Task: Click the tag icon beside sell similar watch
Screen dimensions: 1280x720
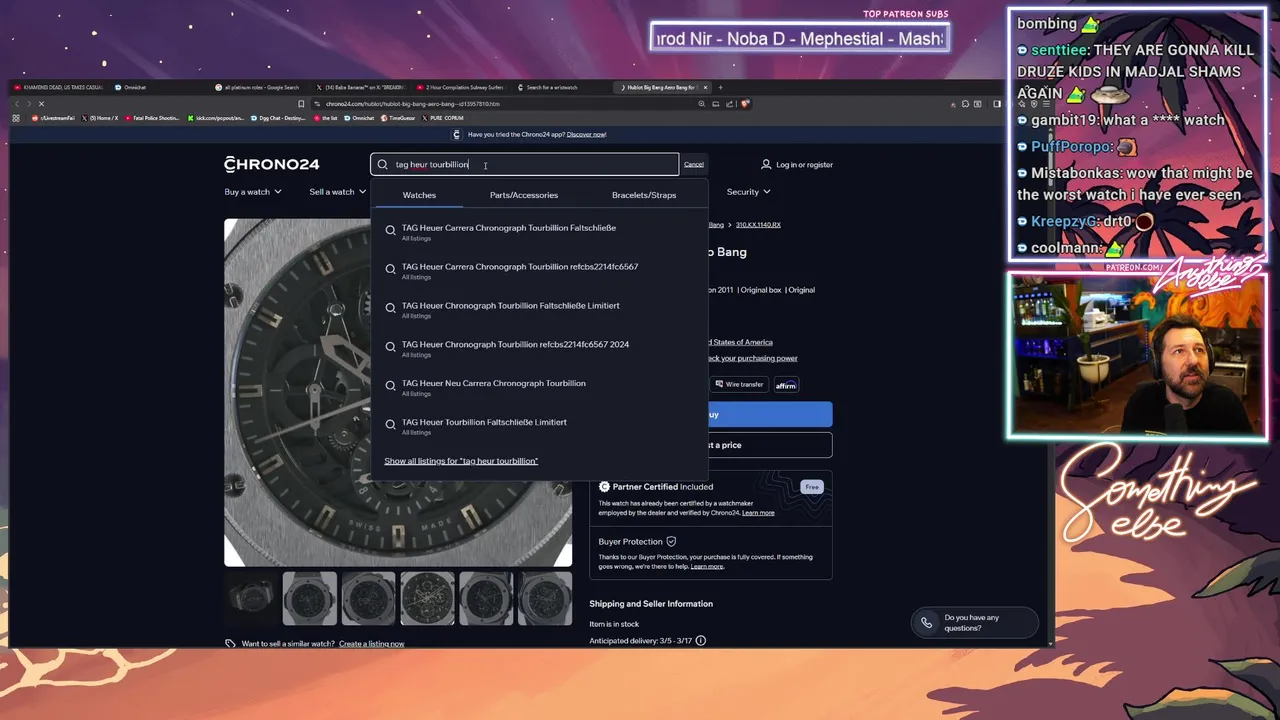Action: [x=230, y=644]
